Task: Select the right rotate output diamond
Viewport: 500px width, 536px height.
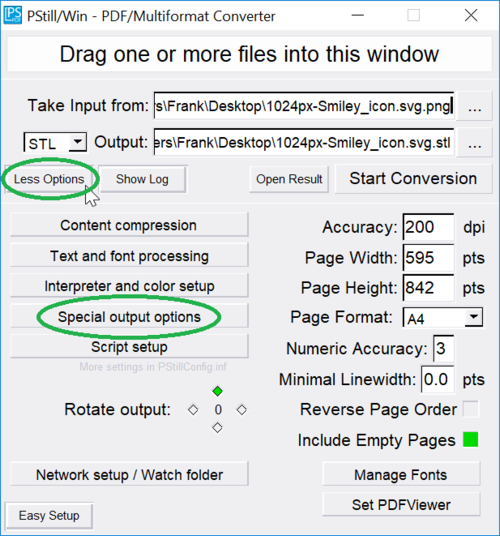Action: (242, 410)
